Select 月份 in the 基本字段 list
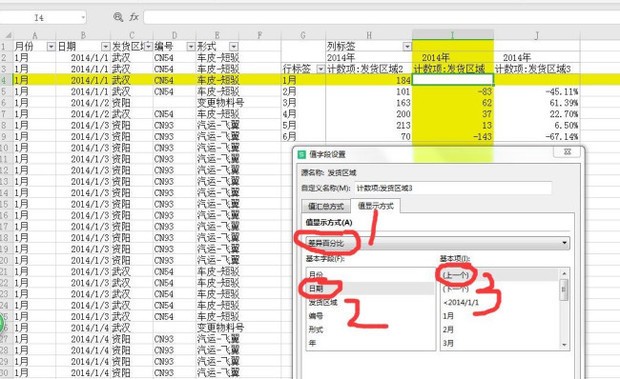 coord(370,275)
